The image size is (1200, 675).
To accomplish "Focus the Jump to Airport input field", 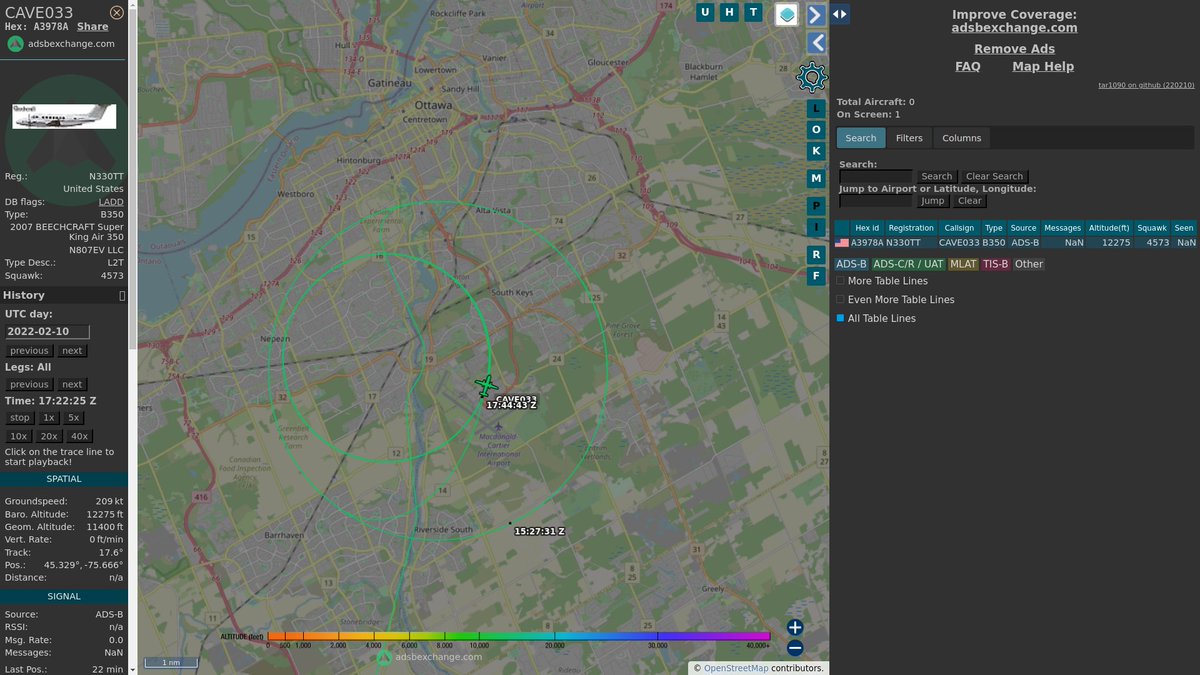I will (x=876, y=201).
